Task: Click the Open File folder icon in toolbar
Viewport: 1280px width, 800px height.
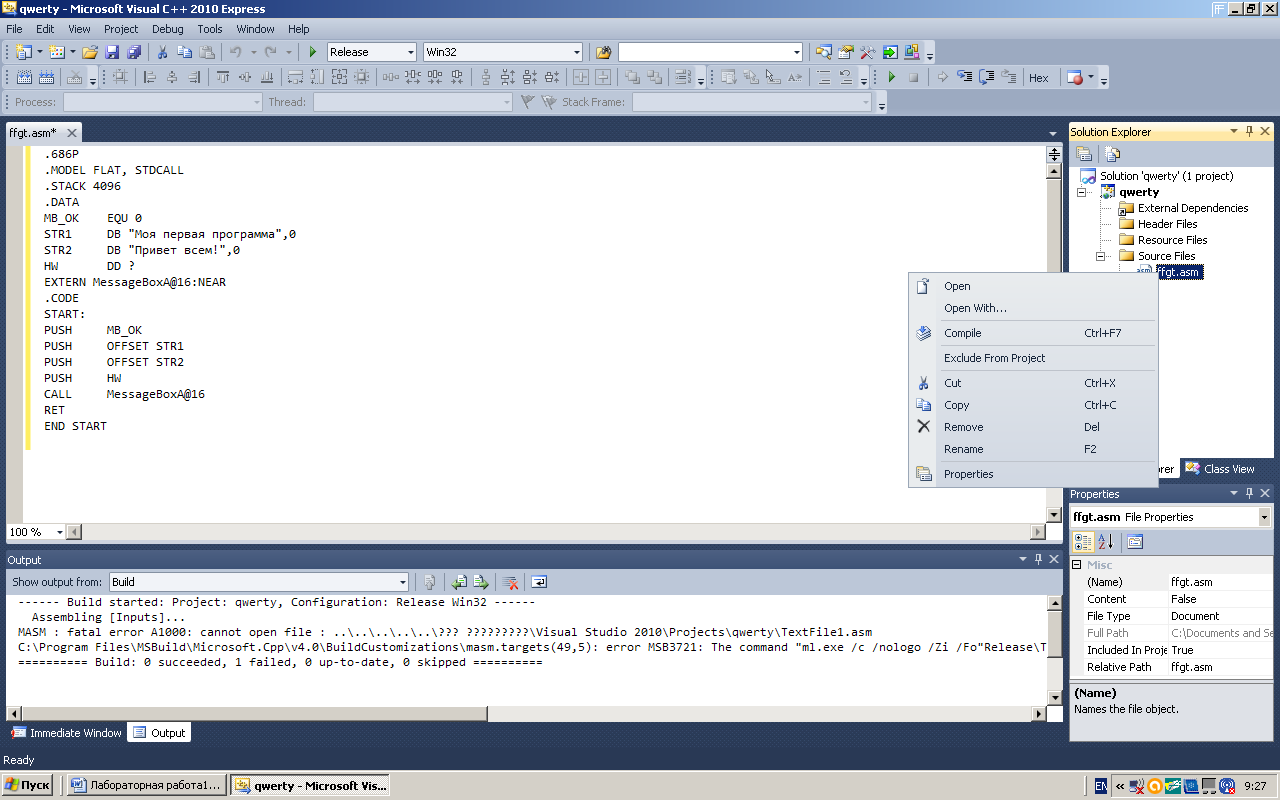Action: 90,52
